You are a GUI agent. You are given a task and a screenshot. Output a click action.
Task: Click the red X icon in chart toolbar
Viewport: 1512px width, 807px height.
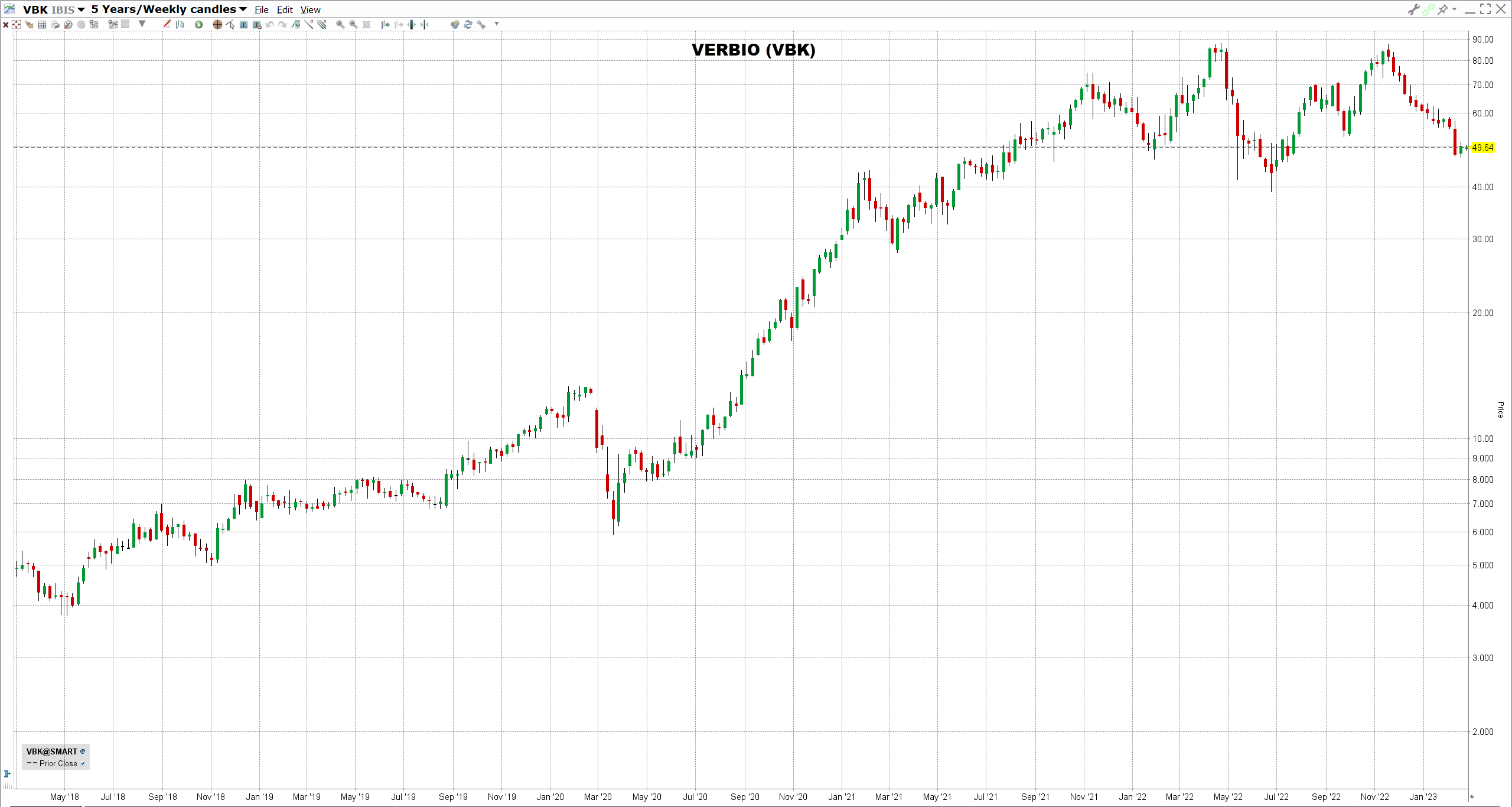pyautogui.click(x=6, y=25)
